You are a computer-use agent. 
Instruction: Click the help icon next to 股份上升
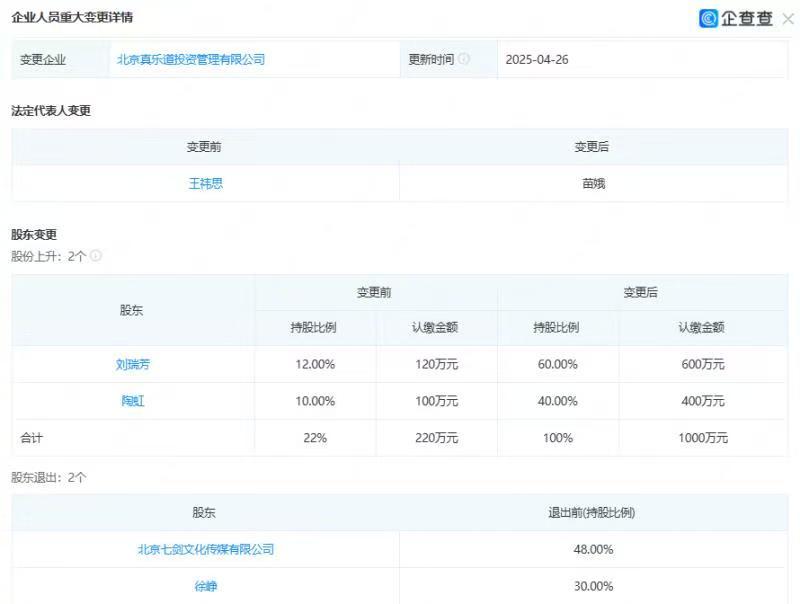pos(96,256)
